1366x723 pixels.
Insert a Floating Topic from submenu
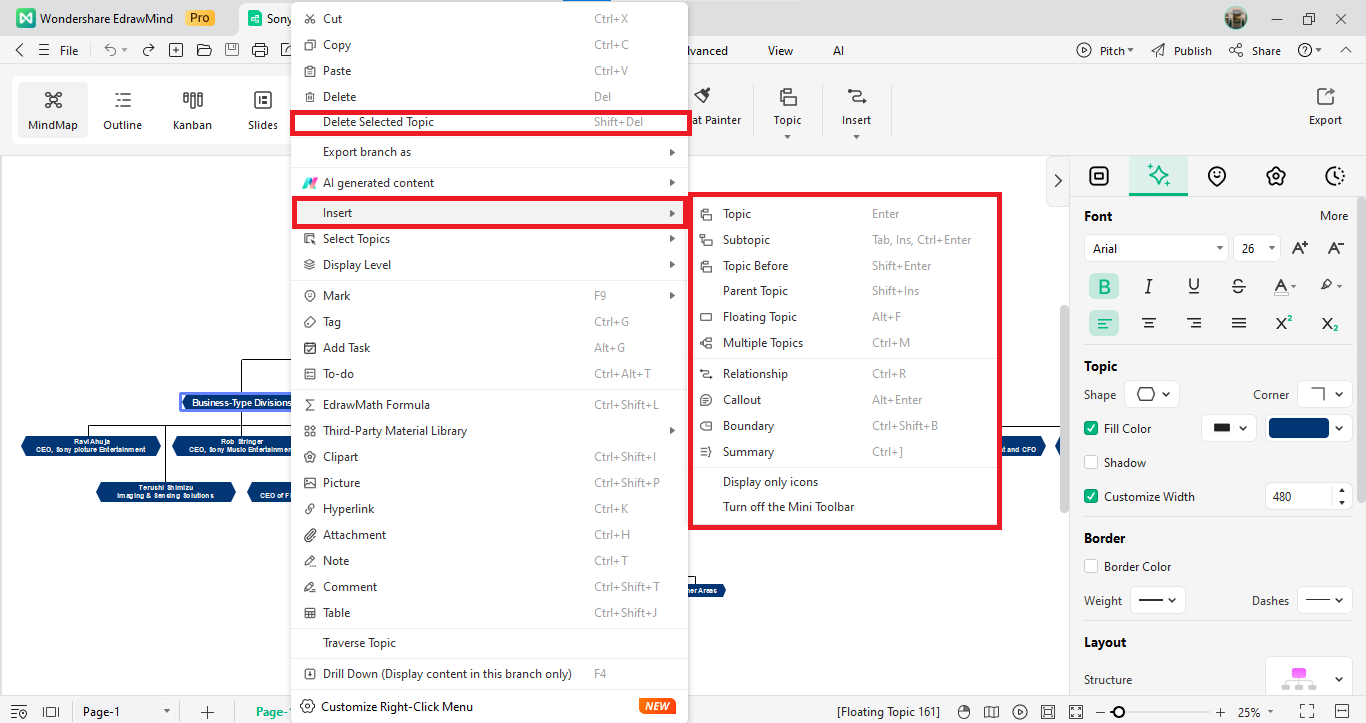click(846, 317)
